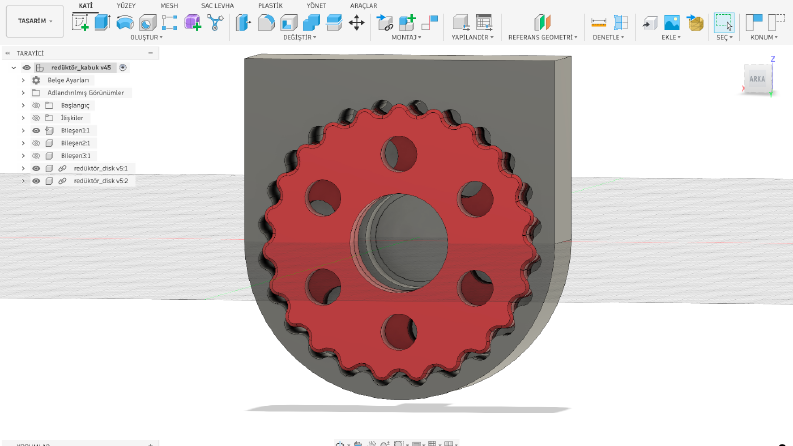Screen dimensions: 793x446
Task: Minimize the TARAYICI panel with dash
Action: (x=150, y=53)
